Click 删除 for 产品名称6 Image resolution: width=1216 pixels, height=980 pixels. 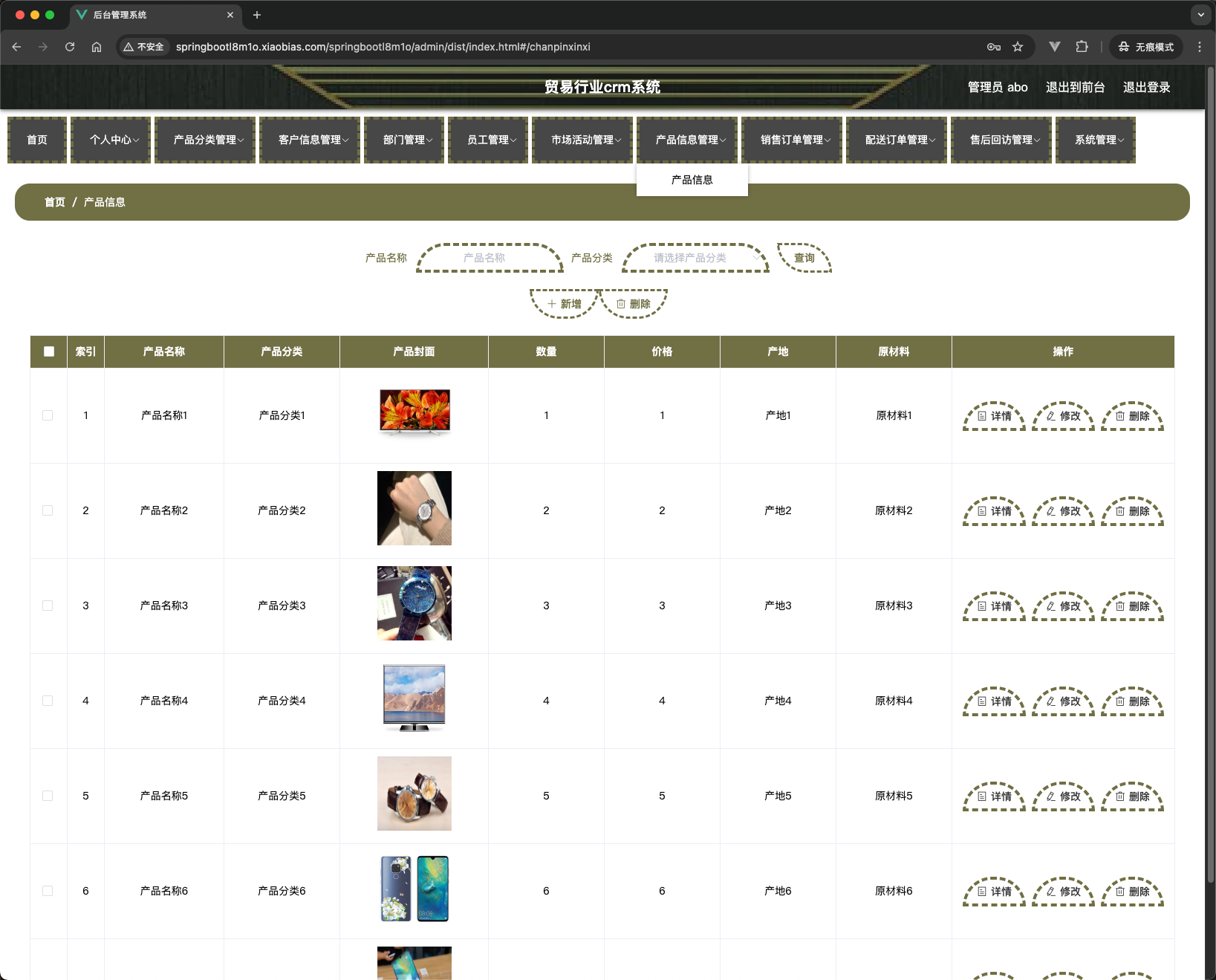click(1132, 892)
